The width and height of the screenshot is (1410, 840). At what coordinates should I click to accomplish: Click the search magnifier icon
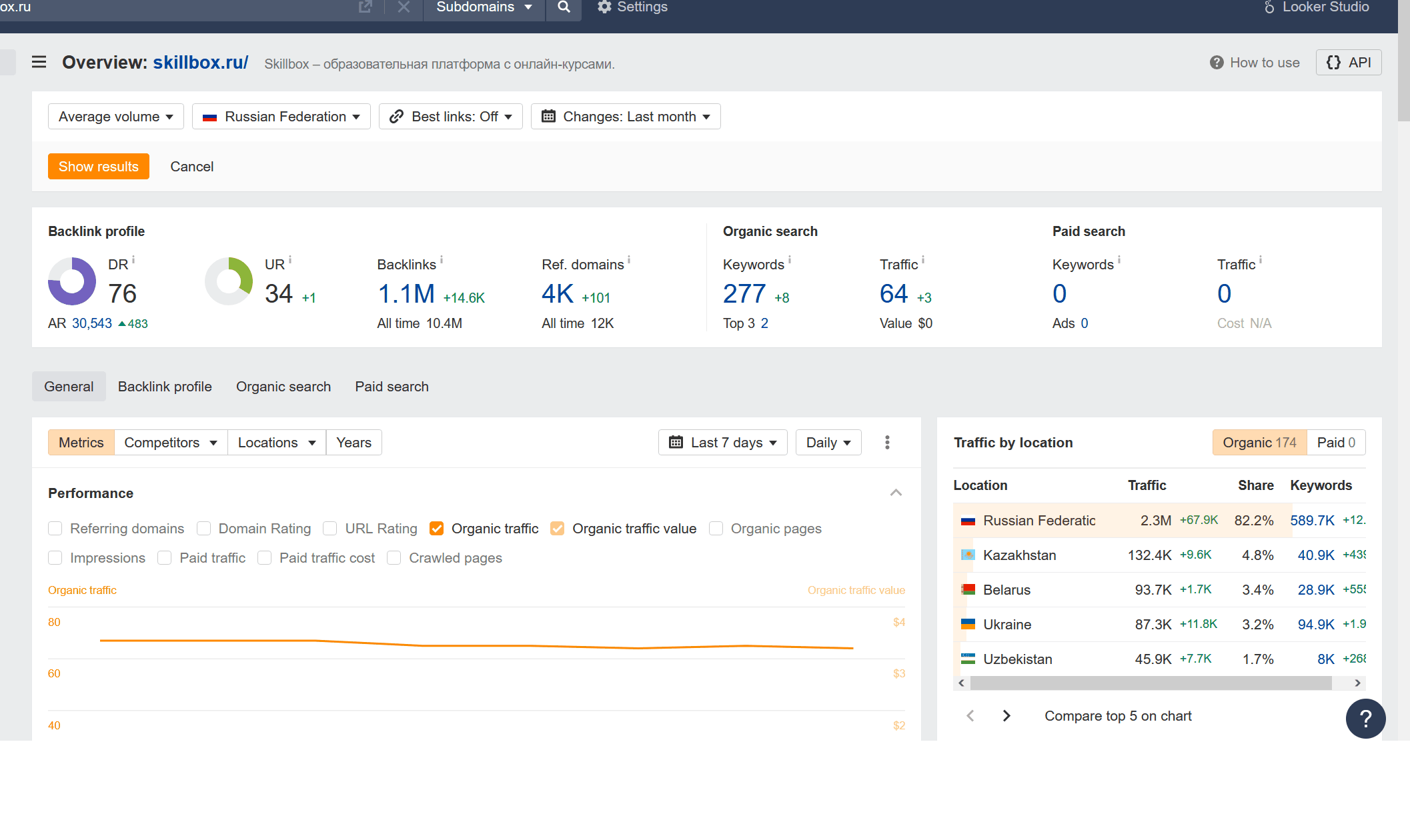tap(564, 7)
